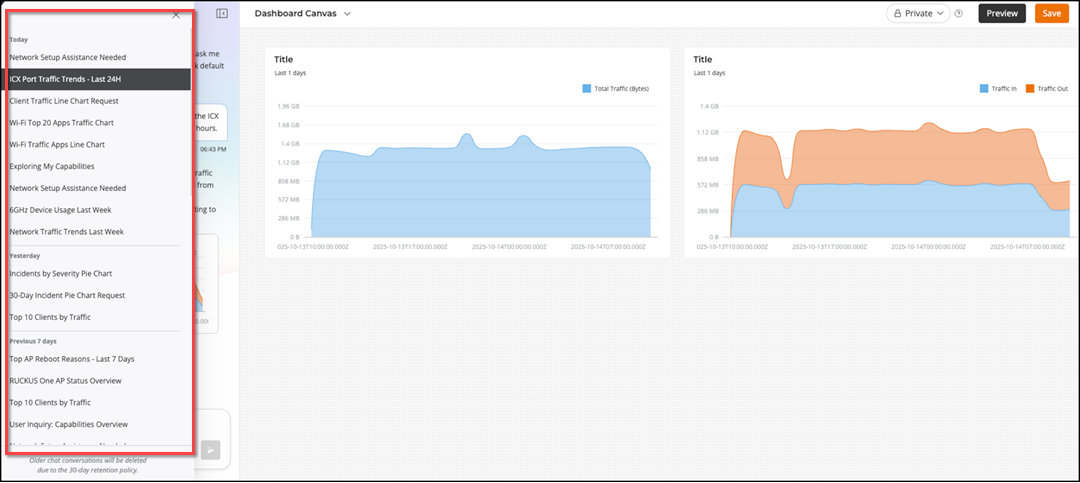Image resolution: width=1080 pixels, height=483 pixels.
Task: Toggle the Traffic In legend entry
Action: coord(997,89)
